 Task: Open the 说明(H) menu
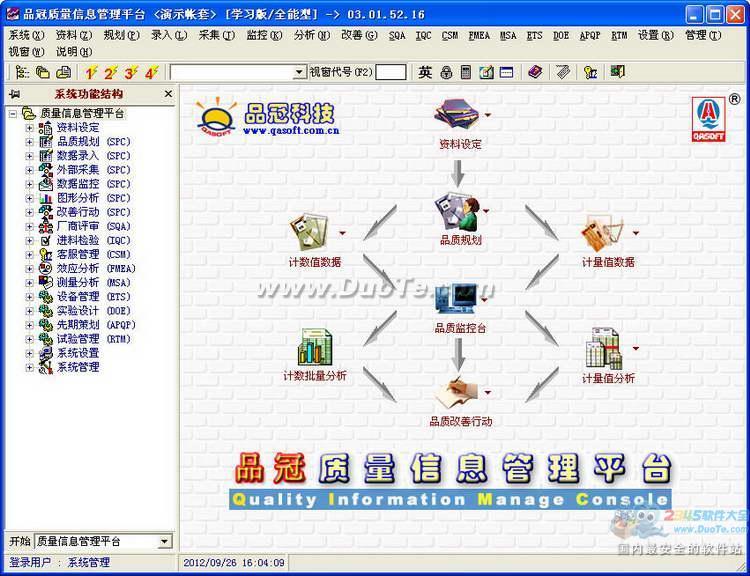tap(74, 52)
